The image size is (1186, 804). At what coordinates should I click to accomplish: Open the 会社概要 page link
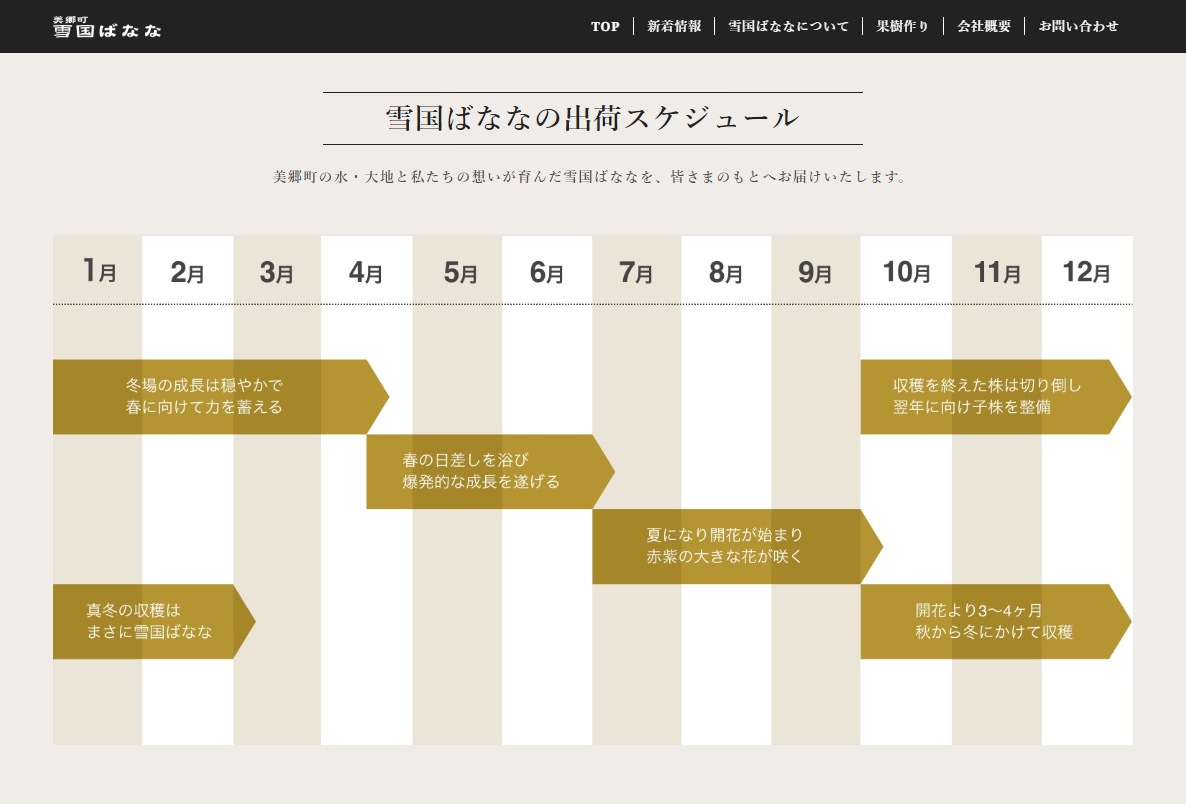[x=984, y=26]
